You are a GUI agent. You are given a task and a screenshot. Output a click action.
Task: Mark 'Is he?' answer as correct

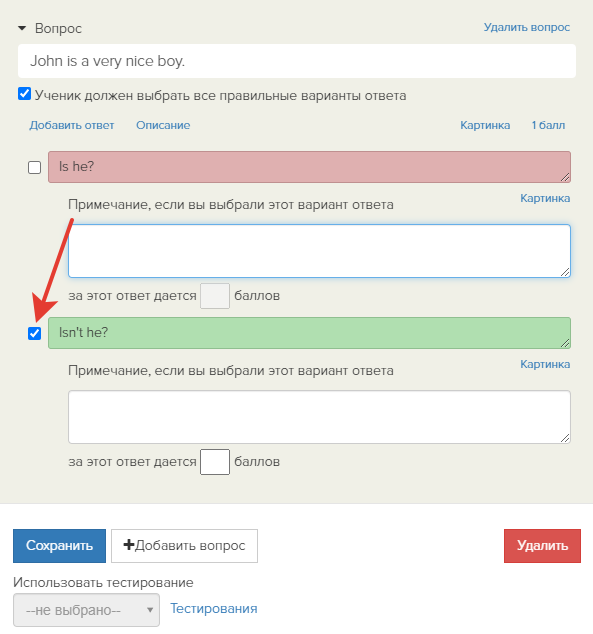tap(34, 167)
